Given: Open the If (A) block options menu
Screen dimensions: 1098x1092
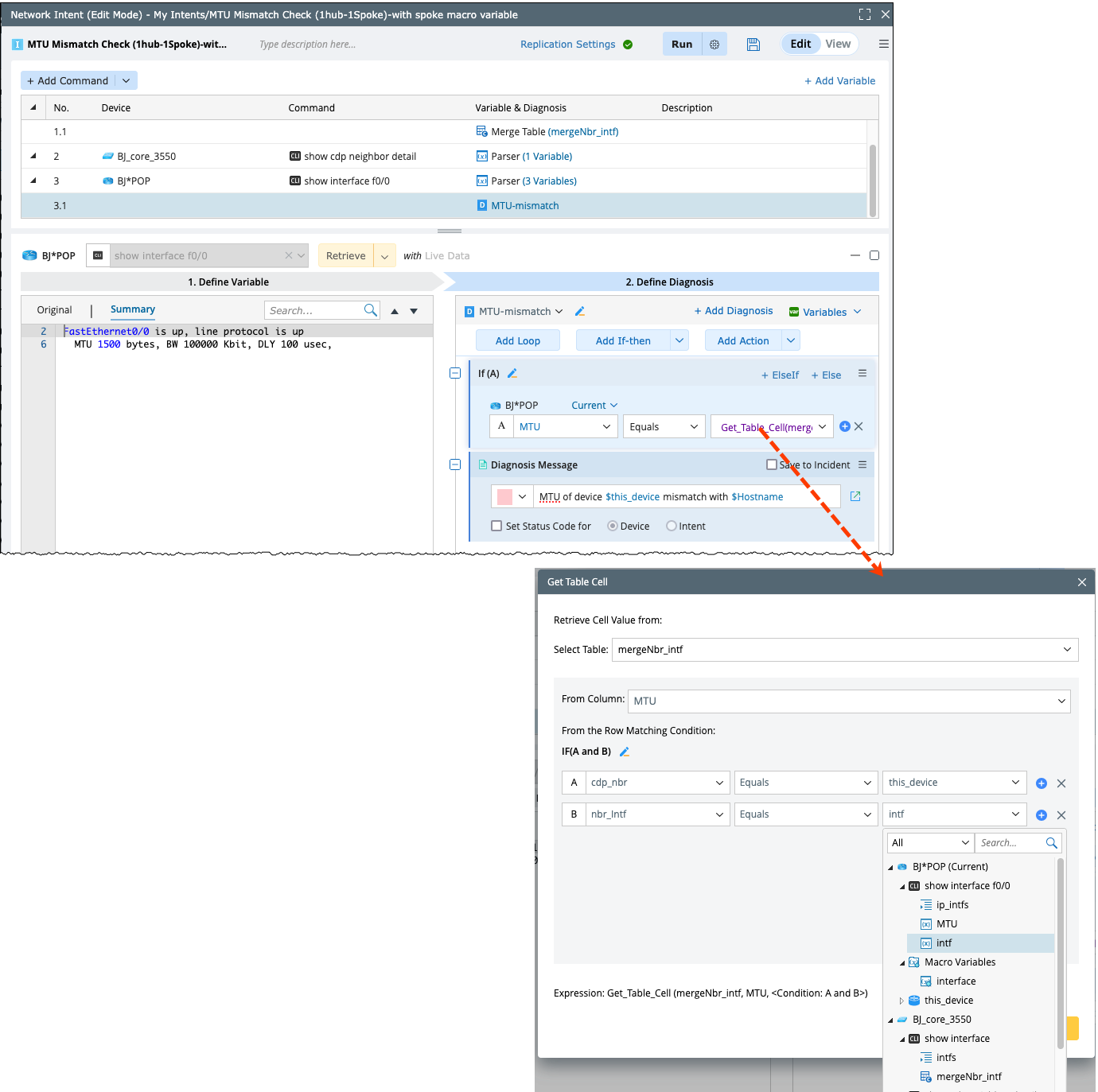Looking at the screenshot, I should click(862, 373).
